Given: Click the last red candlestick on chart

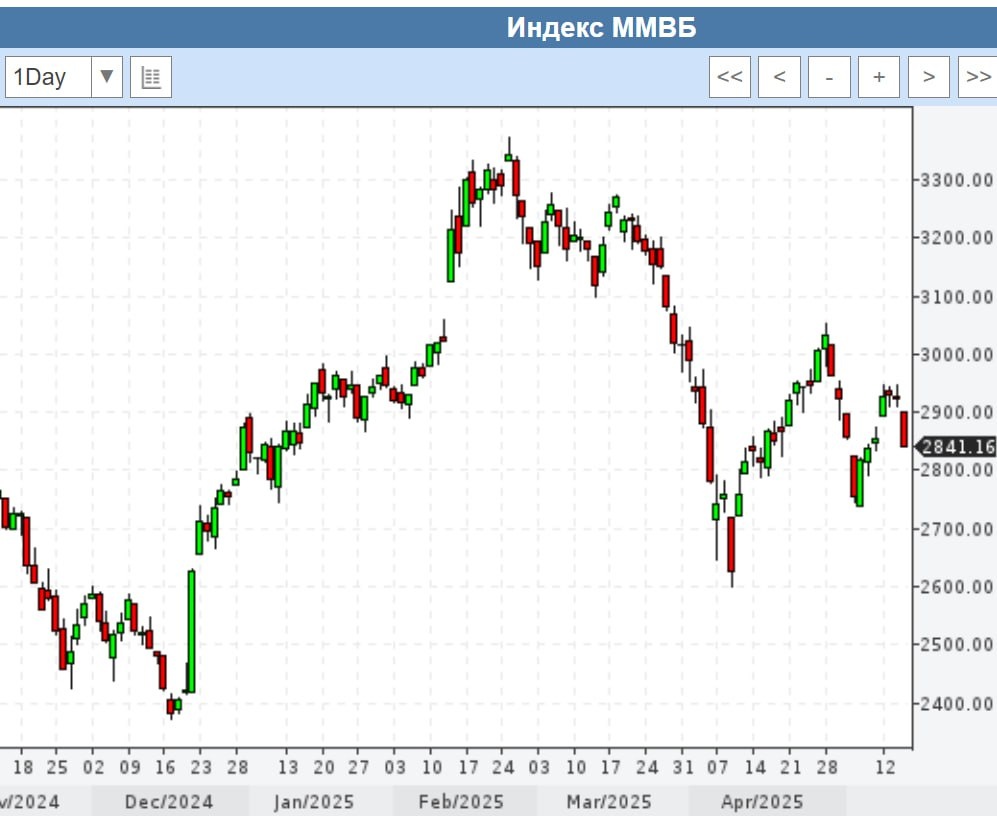Looking at the screenshot, I should (x=904, y=429).
